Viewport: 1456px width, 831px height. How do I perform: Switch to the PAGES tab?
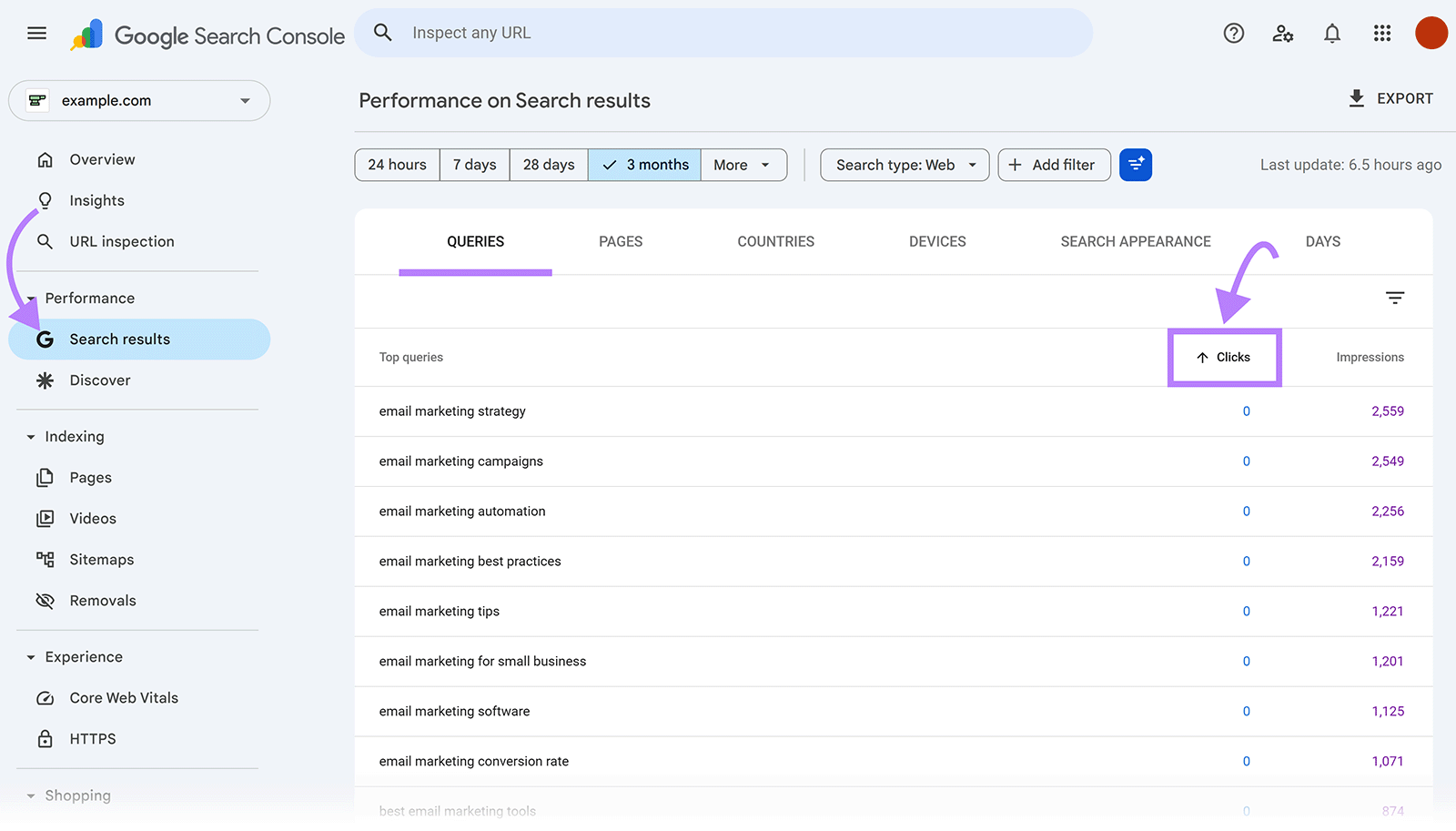[621, 241]
